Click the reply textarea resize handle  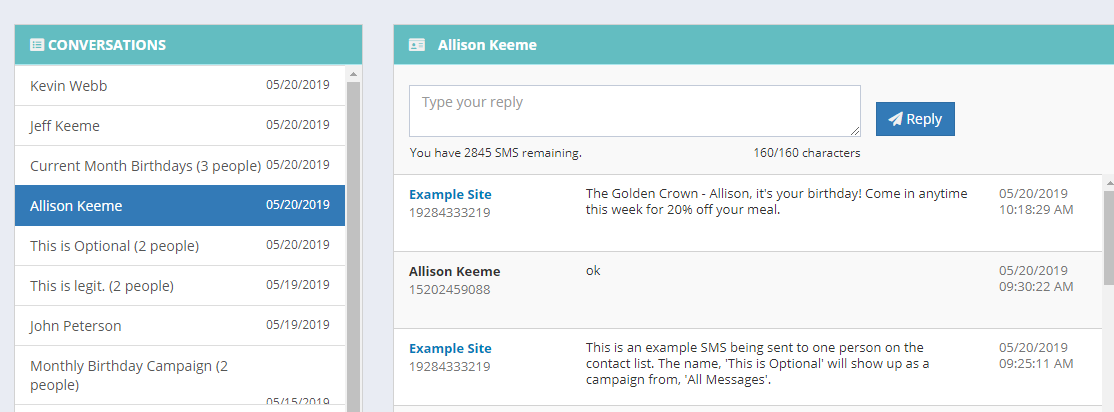pyautogui.click(x=855, y=131)
